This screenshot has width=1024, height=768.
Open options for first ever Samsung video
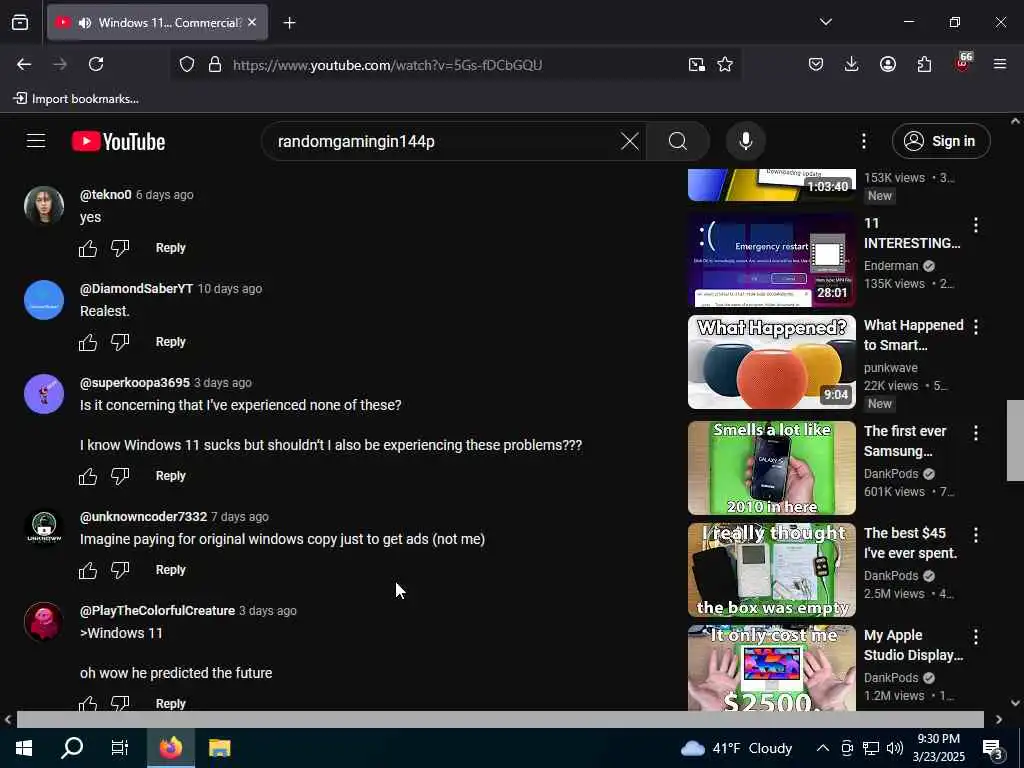pos(976,433)
